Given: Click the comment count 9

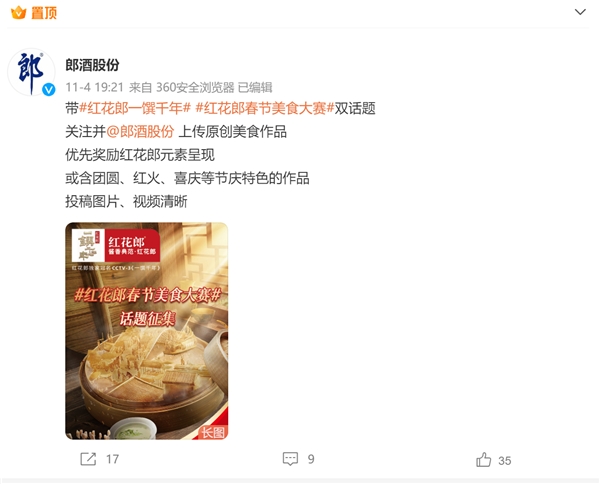Looking at the screenshot, I should point(311,459).
